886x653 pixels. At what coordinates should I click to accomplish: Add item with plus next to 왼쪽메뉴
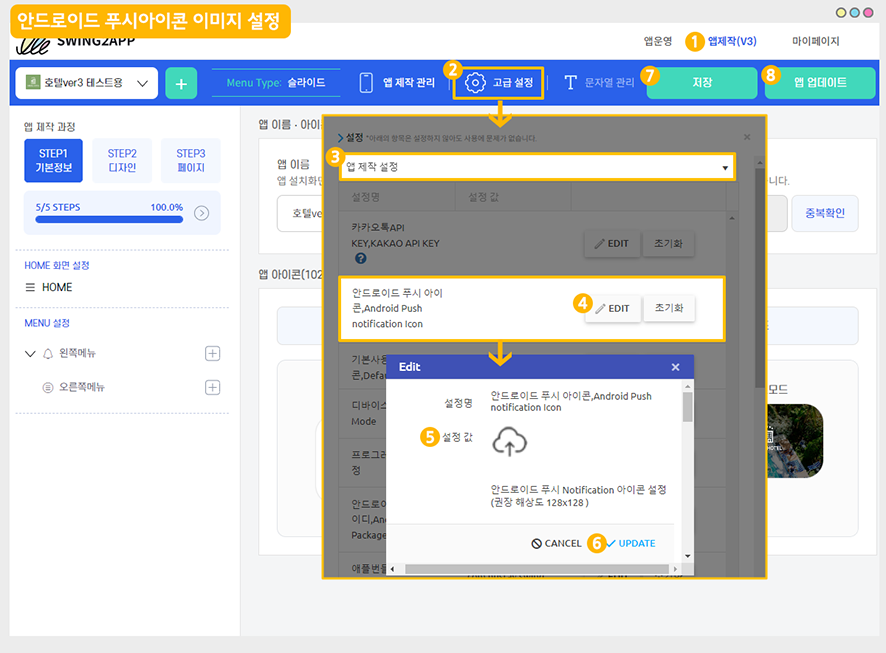pyautogui.click(x=212, y=353)
